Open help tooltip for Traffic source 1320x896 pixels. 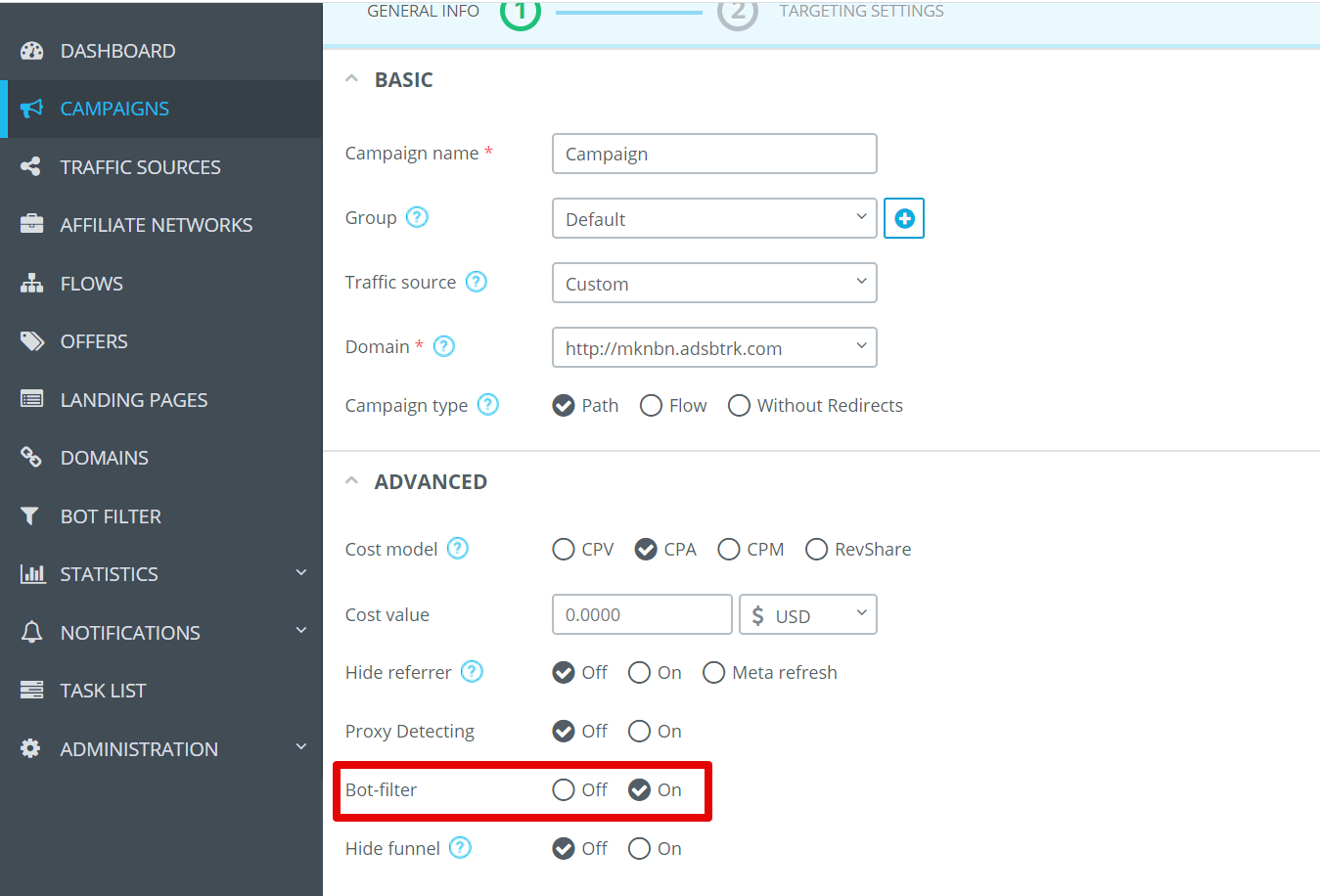tap(477, 282)
